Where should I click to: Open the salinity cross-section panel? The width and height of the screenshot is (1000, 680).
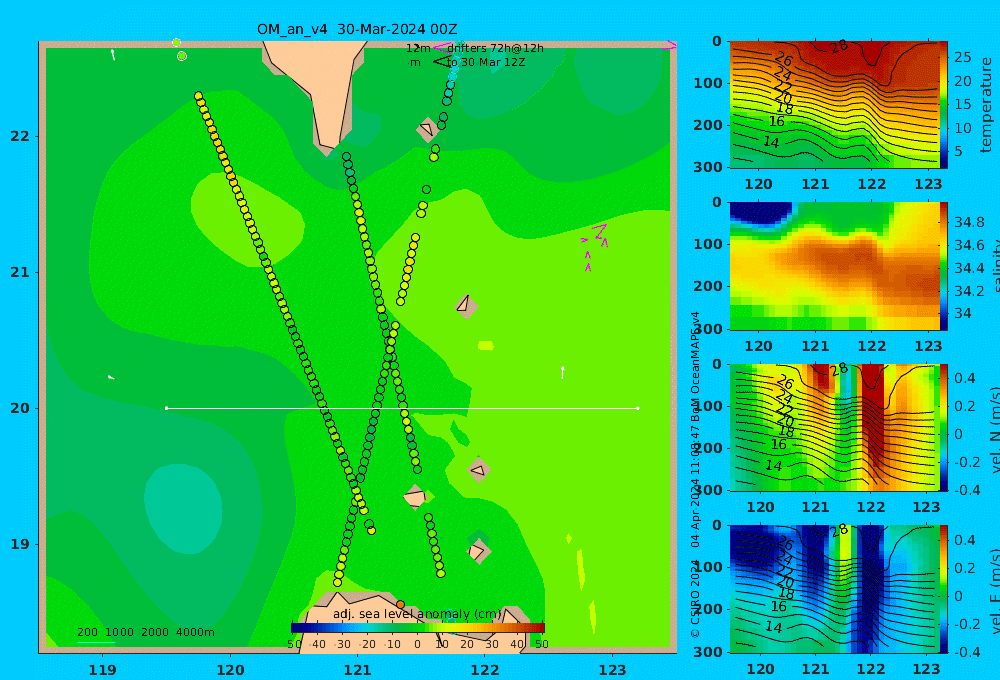(835, 266)
